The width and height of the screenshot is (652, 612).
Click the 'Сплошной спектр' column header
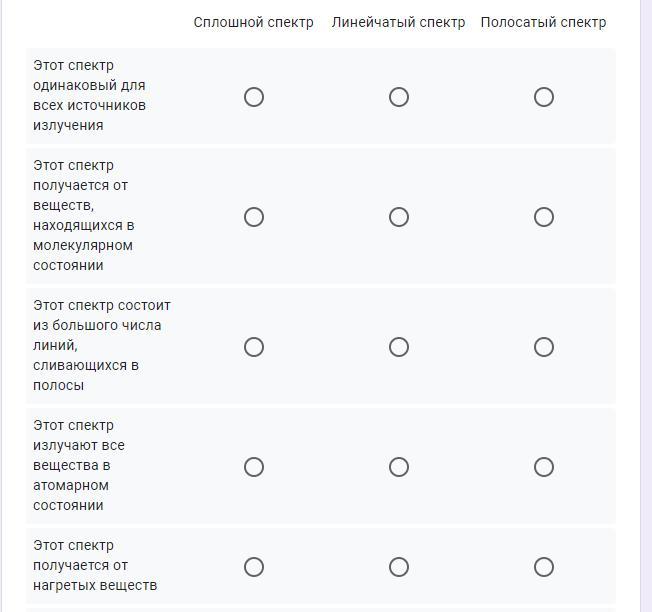click(x=254, y=22)
